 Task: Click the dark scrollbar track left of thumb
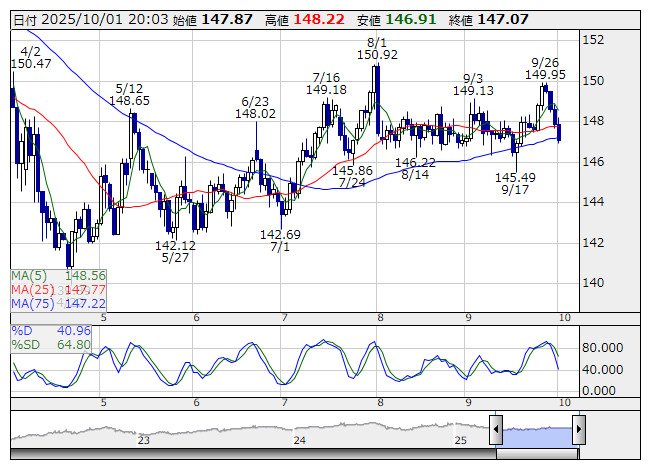(250, 454)
